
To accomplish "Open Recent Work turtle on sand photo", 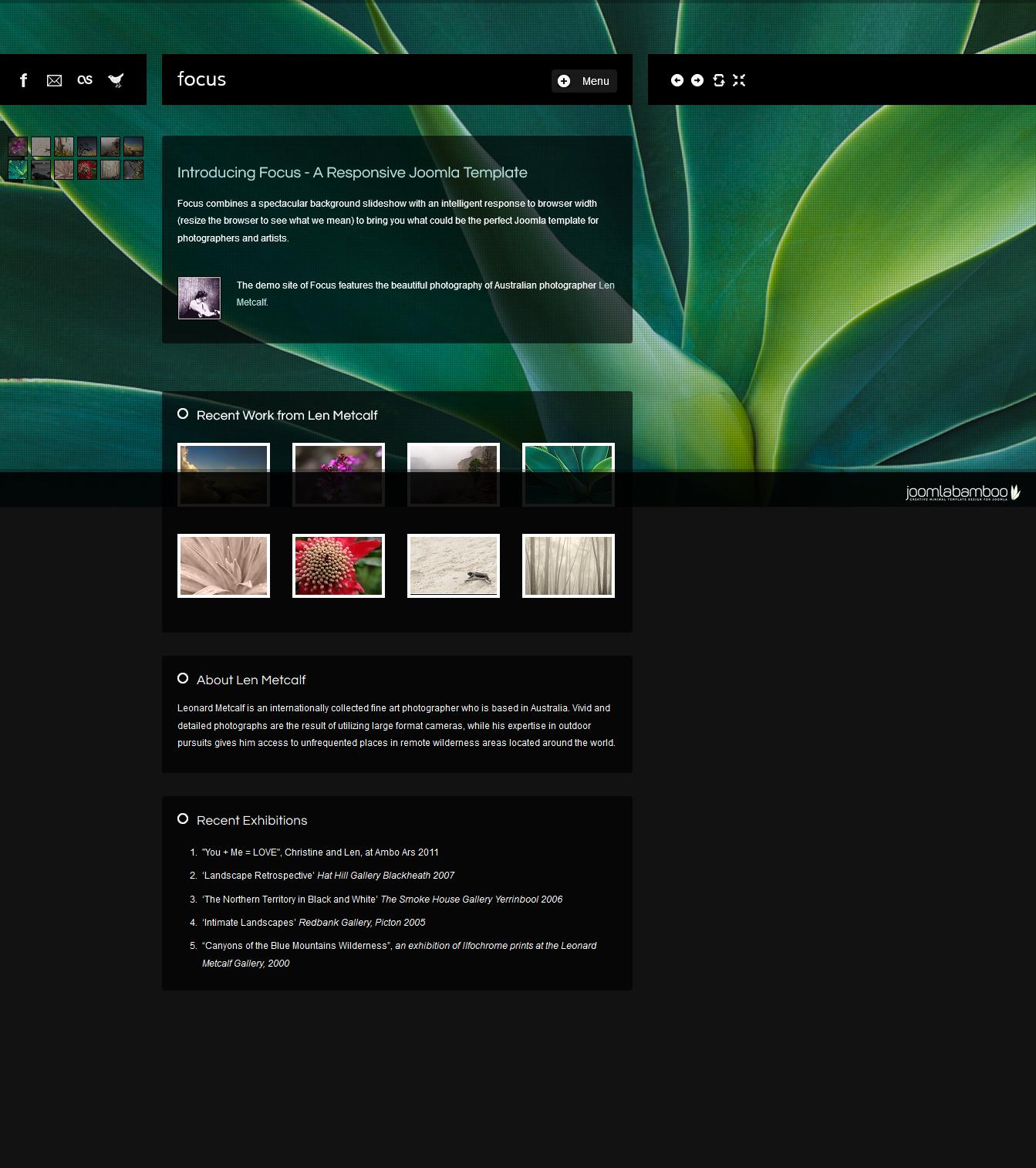I will (454, 565).
